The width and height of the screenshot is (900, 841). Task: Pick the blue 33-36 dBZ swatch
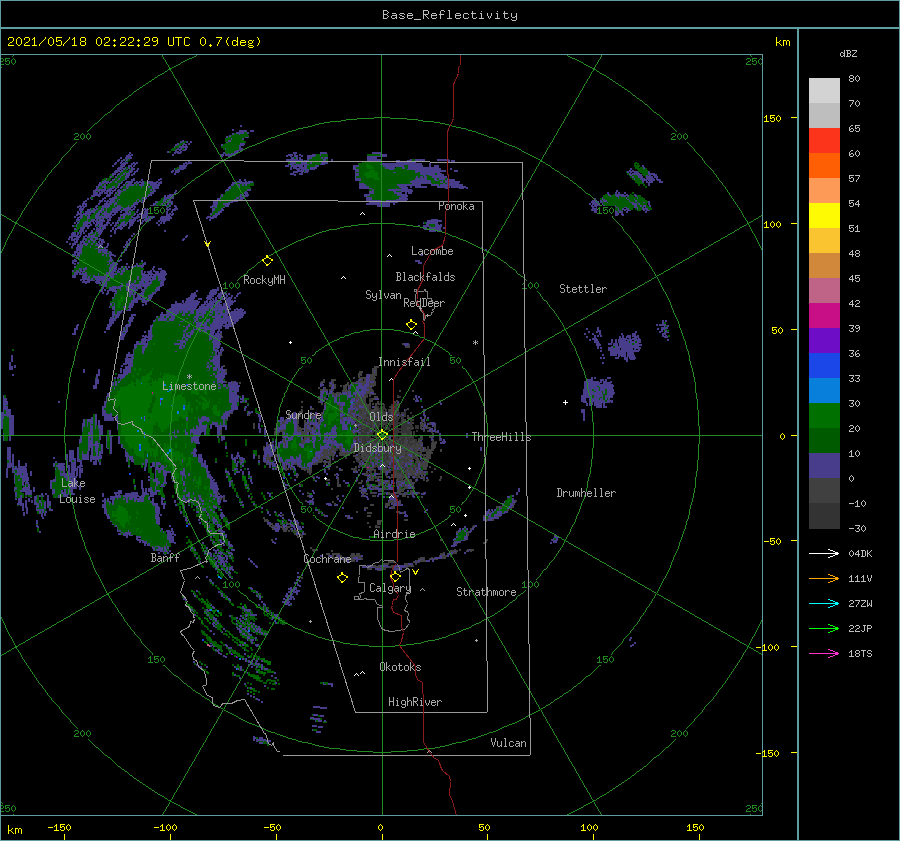824,366
